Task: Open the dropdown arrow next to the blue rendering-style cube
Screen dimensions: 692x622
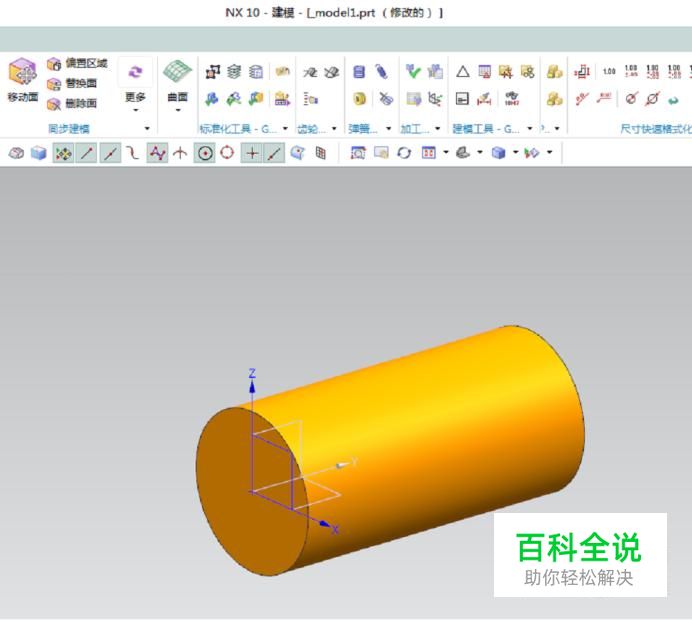Action: [515, 152]
